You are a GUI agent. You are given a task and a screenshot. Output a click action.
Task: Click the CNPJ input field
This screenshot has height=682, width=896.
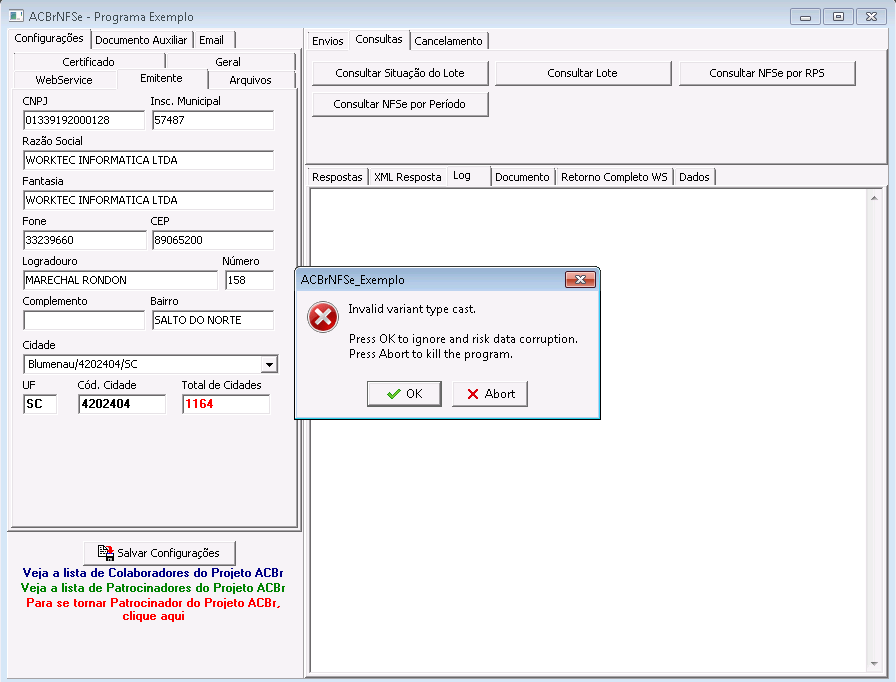(83, 120)
